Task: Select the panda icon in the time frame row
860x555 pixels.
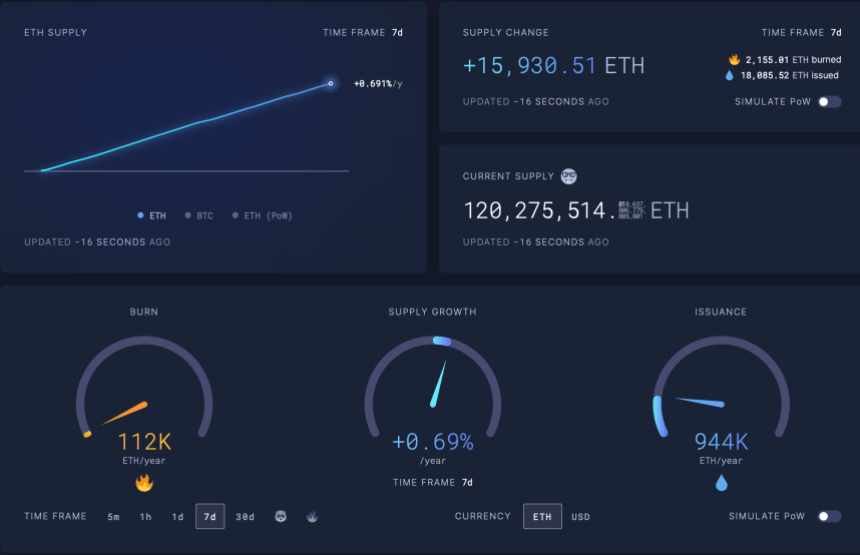Action: pyautogui.click(x=281, y=517)
